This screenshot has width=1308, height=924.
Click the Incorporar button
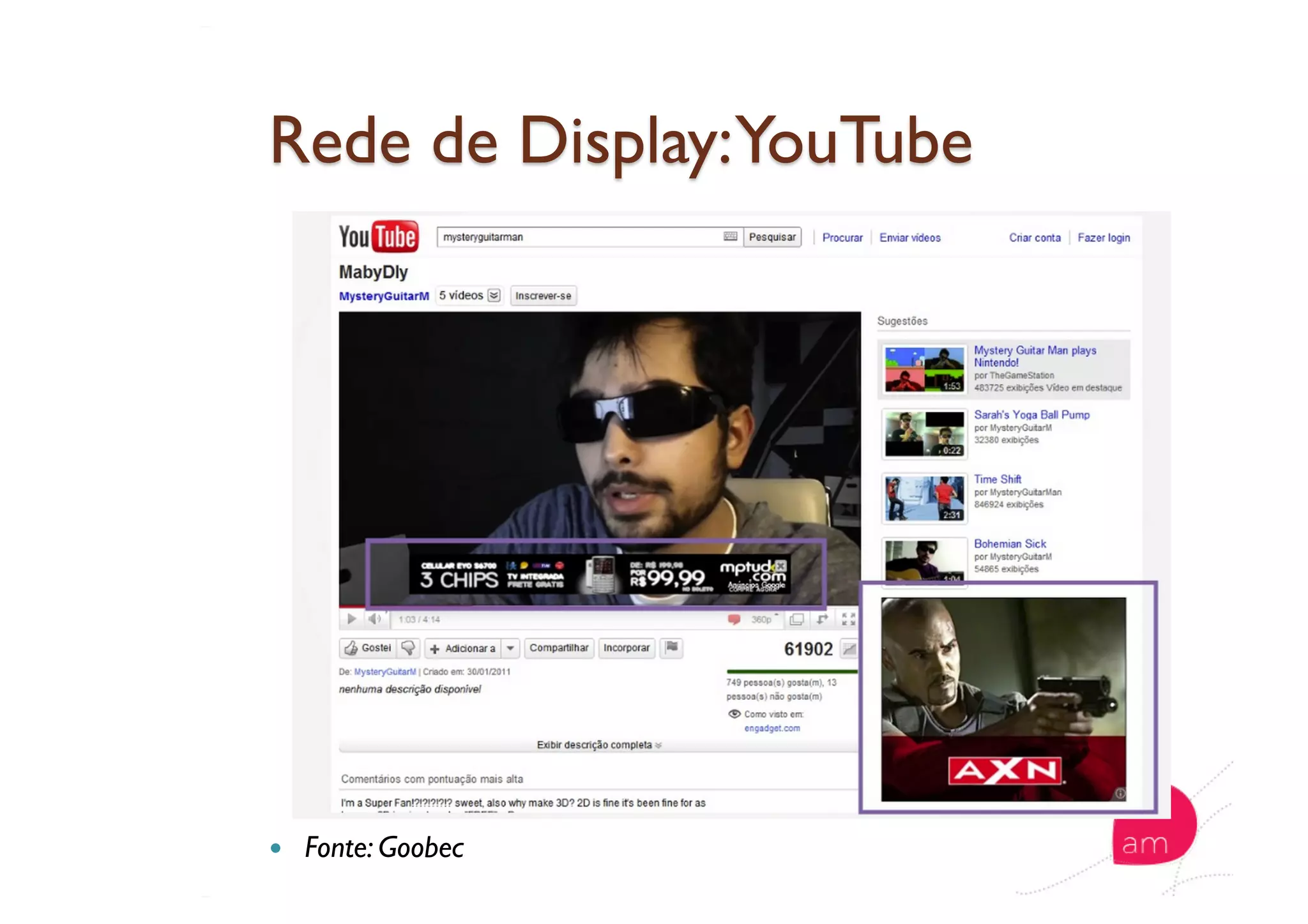(627, 648)
